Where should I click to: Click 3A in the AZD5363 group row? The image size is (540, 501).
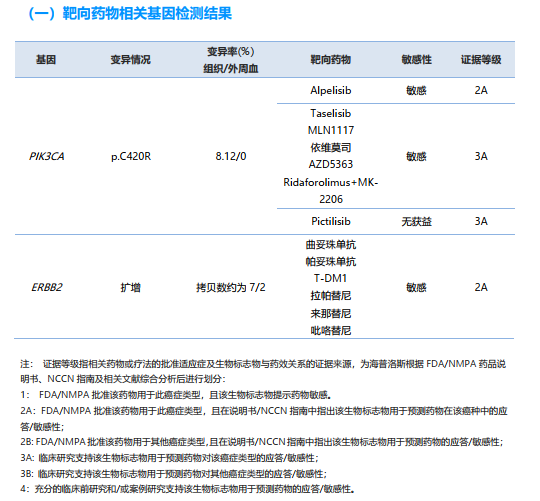coord(481,156)
